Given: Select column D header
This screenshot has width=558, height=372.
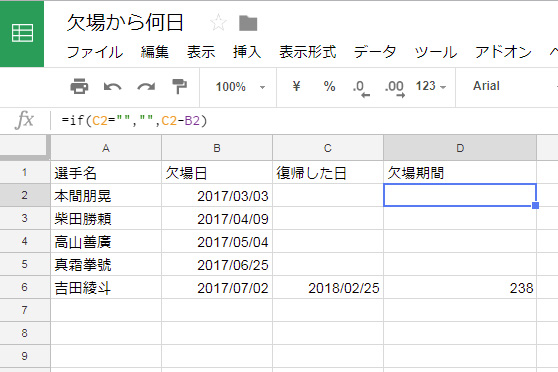Looking at the screenshot, I should click(x=460, y=148).
